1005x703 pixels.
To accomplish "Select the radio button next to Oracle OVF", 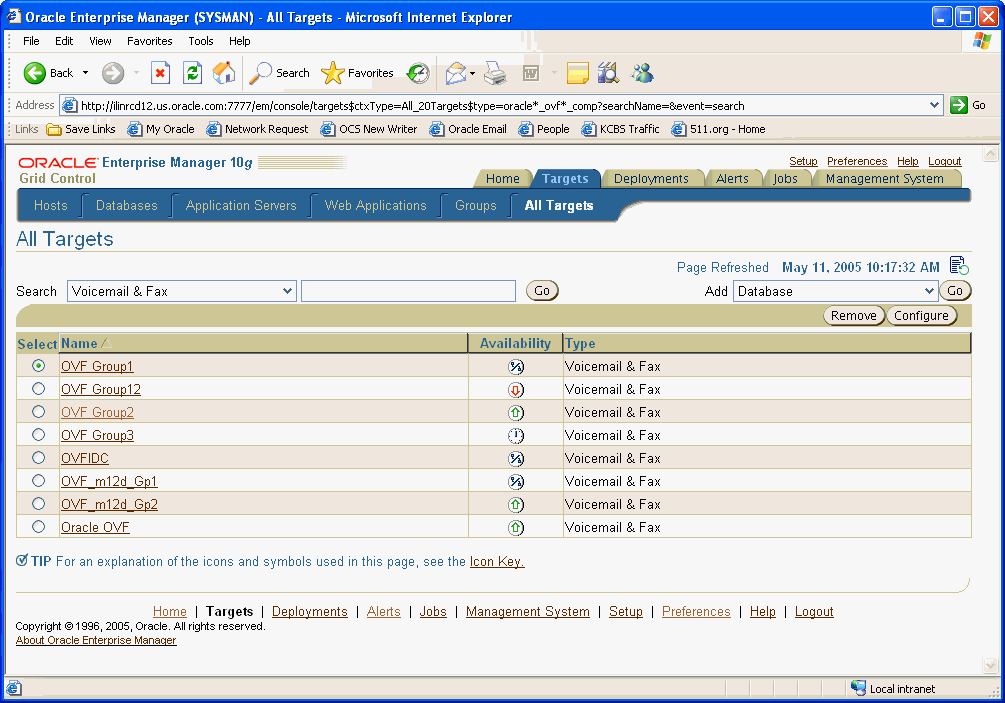I will (38, 527).
